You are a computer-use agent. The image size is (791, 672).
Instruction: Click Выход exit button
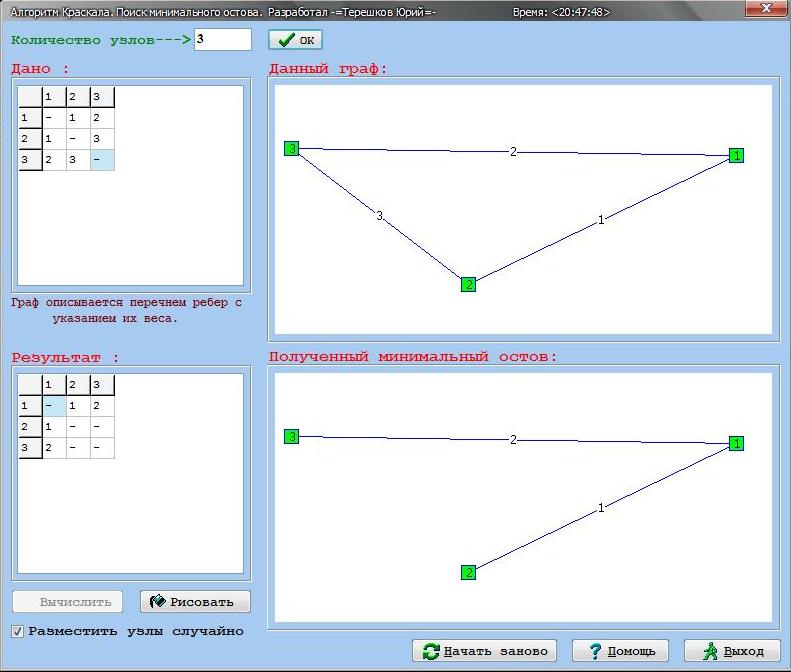[732, 651]
